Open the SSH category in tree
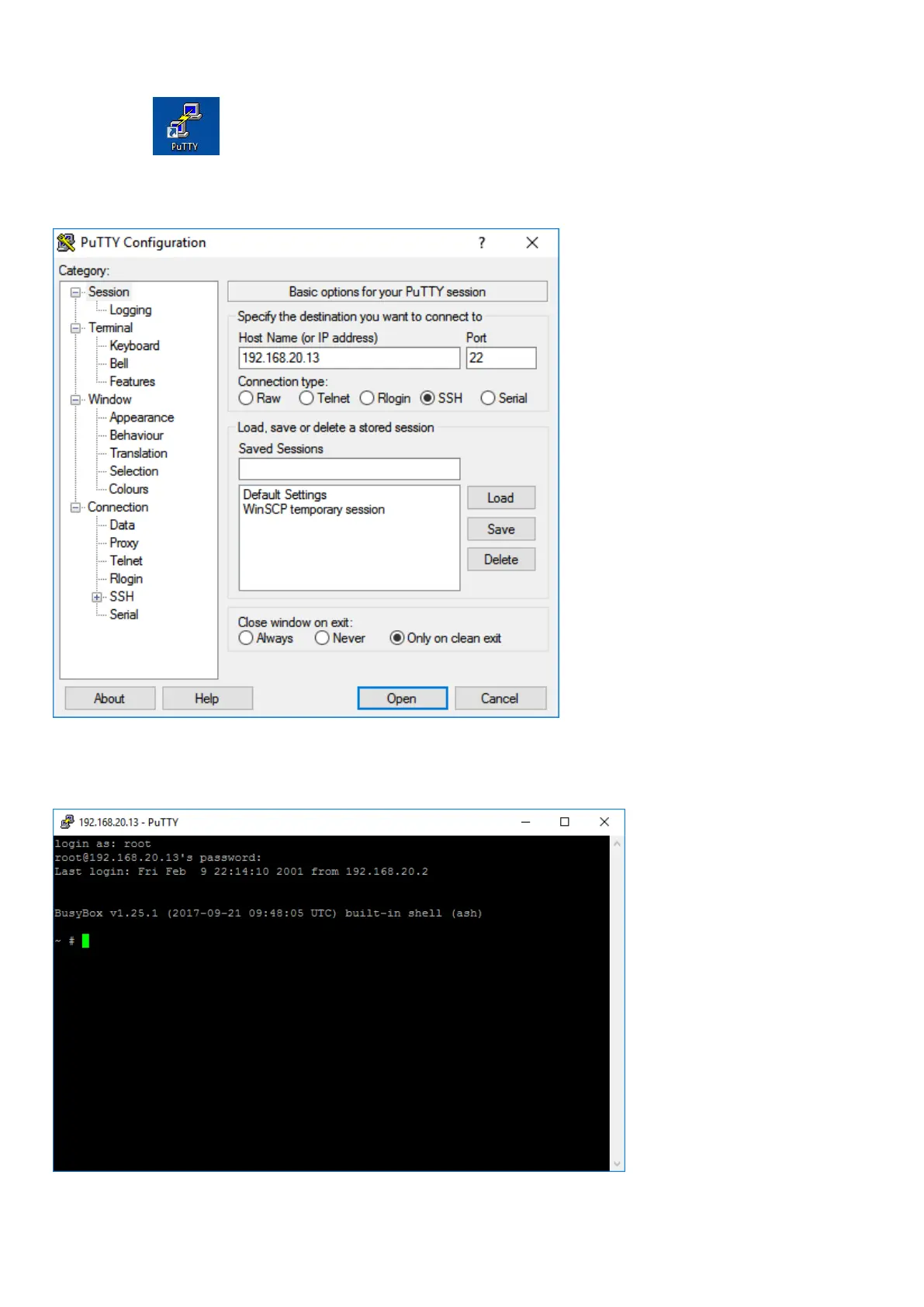Image resolution: width=924 pixels, height=1307 pixels. point(121,596)
